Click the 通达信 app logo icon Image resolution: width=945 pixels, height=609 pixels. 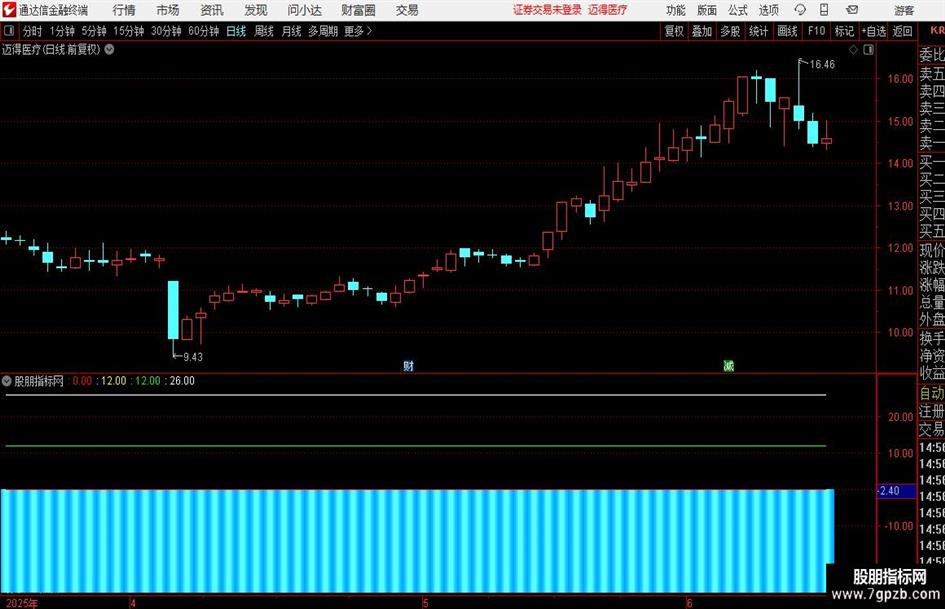pyautogui.click(x=9, y=10)
